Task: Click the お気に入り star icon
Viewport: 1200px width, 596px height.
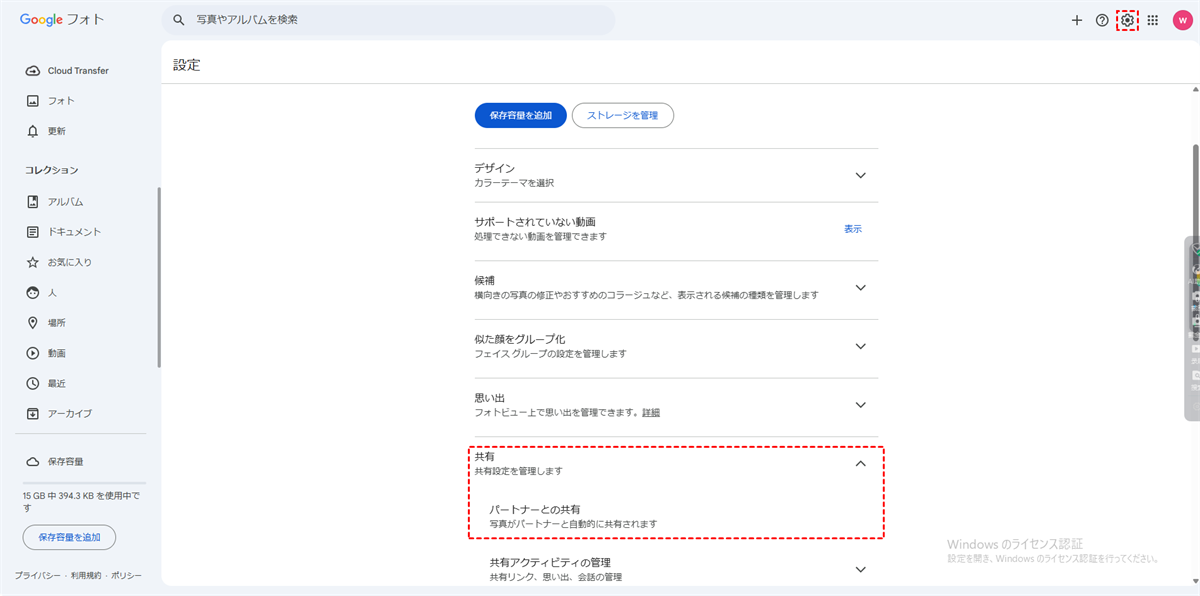Action: coord(32,262)
